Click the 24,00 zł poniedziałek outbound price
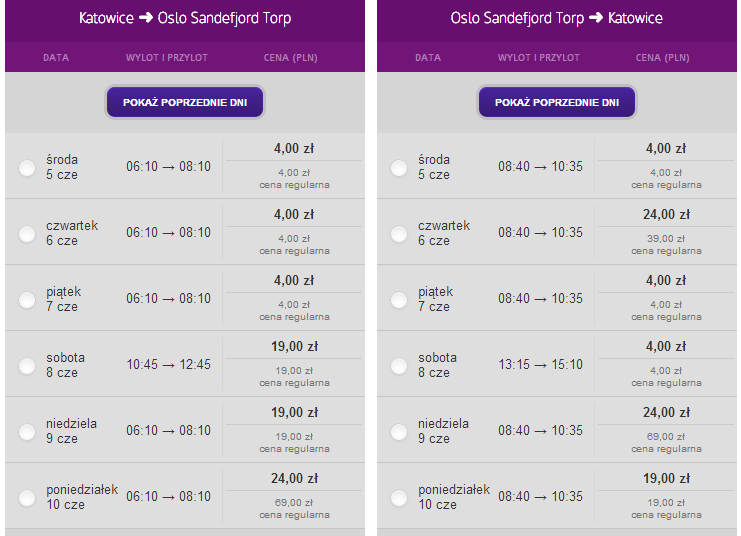The width and height of the screenshot is (741, 536). coord(294,478)
